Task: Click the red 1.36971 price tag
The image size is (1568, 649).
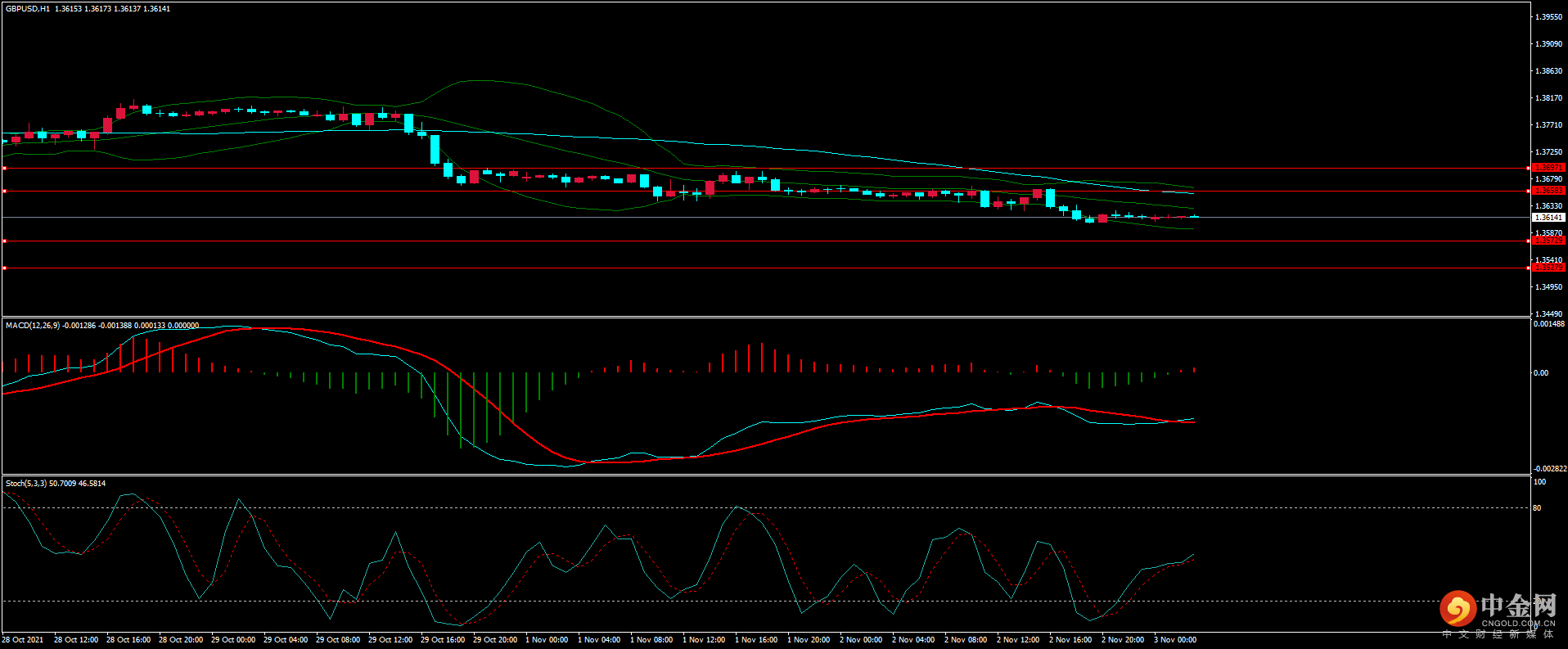Action: coord(1548,168)
